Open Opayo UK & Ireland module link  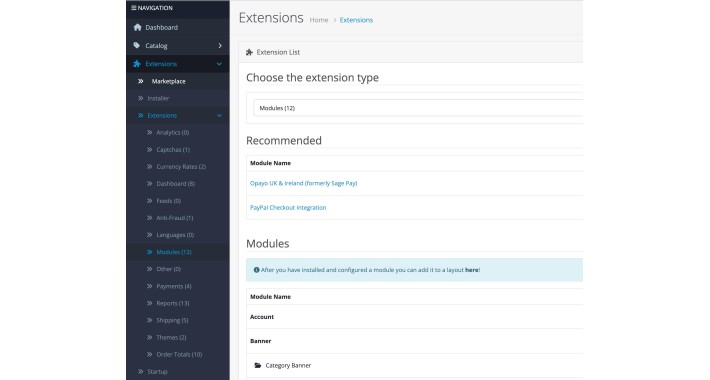click(303, 183)
